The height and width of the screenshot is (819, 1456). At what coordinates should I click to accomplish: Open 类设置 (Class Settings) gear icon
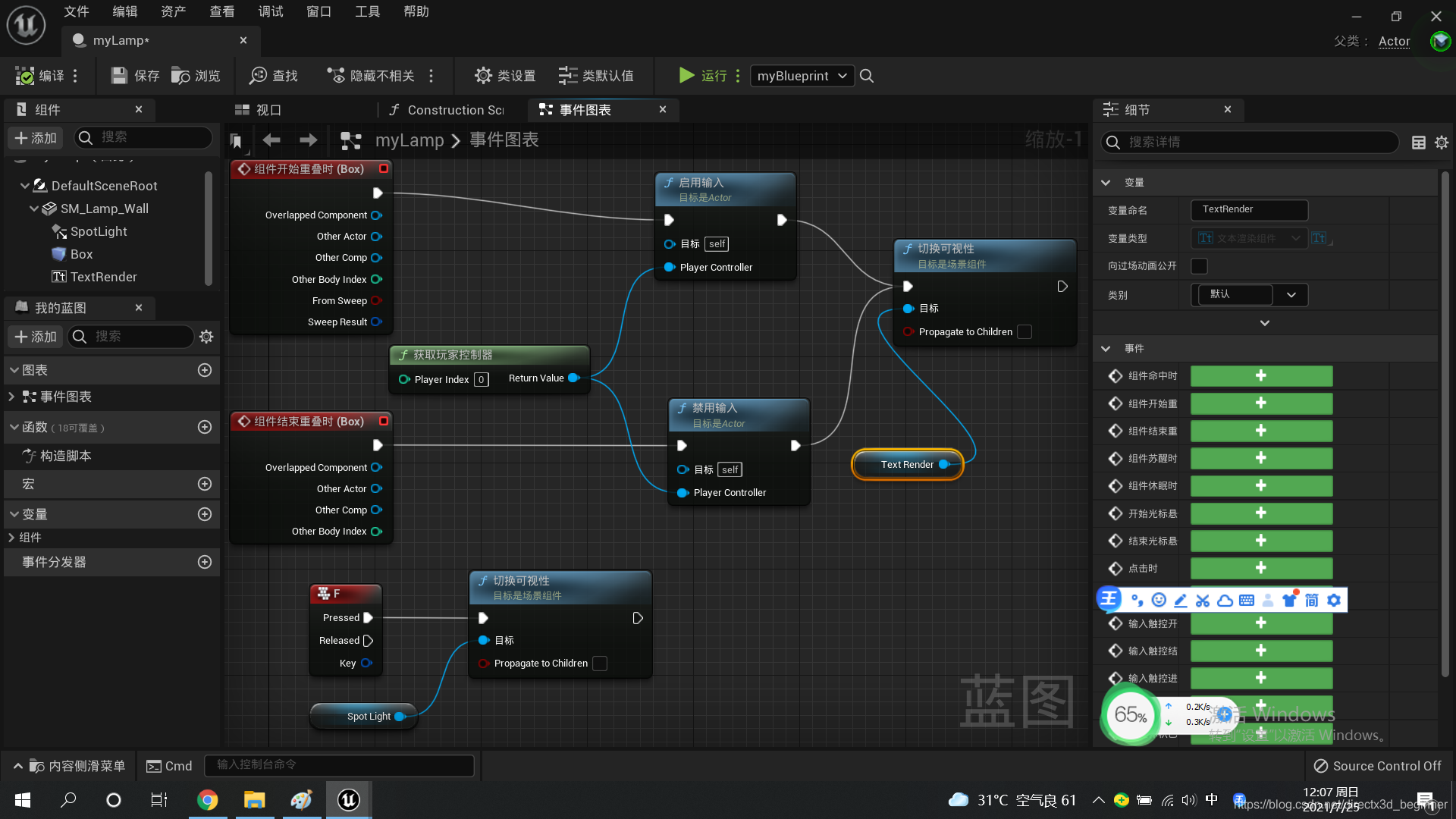click(x=483, y=76)
